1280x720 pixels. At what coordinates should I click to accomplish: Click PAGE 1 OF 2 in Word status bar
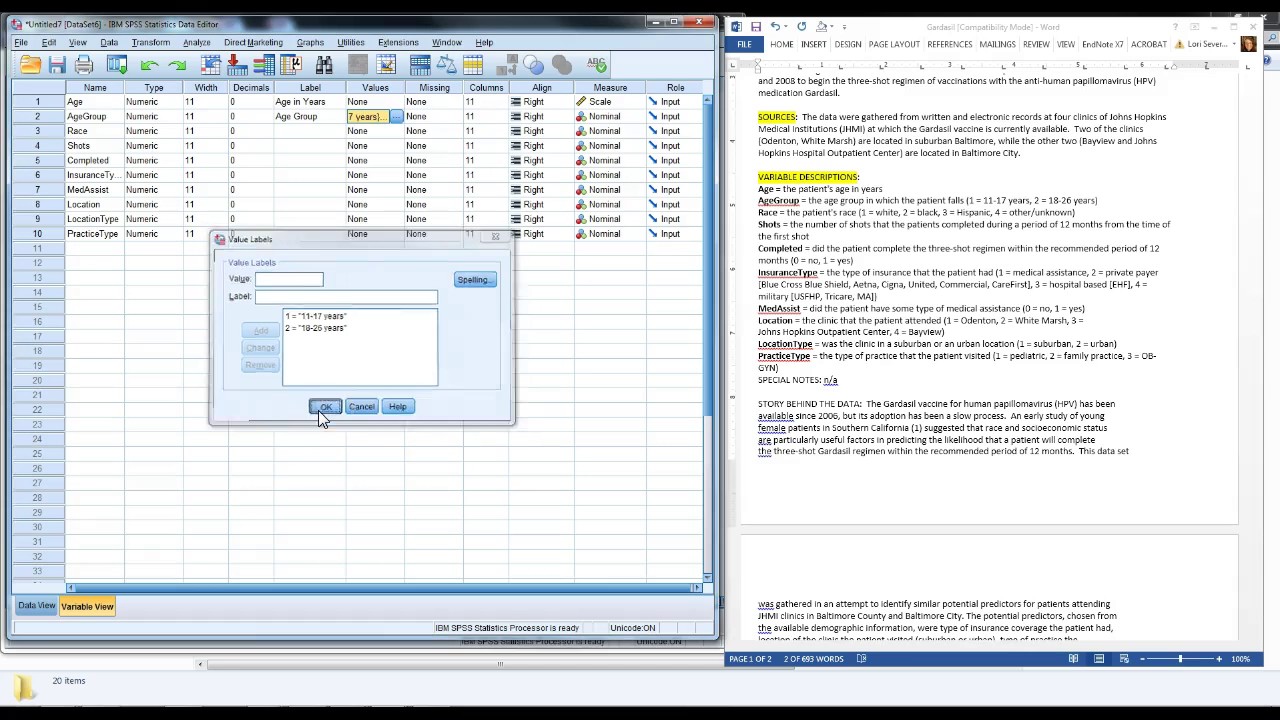750,659
